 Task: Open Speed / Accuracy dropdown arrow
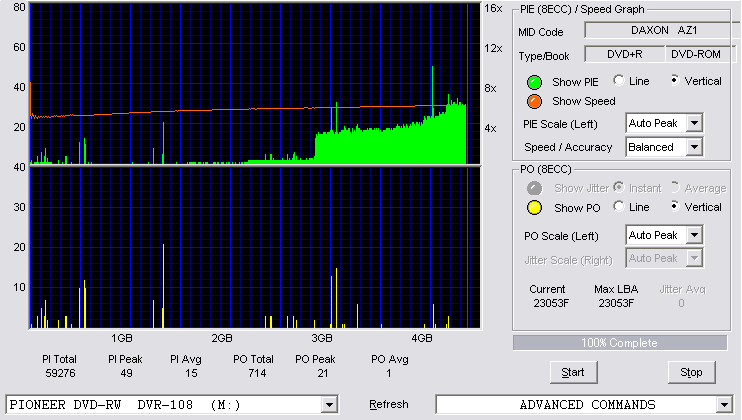click(x=694, y=147)
